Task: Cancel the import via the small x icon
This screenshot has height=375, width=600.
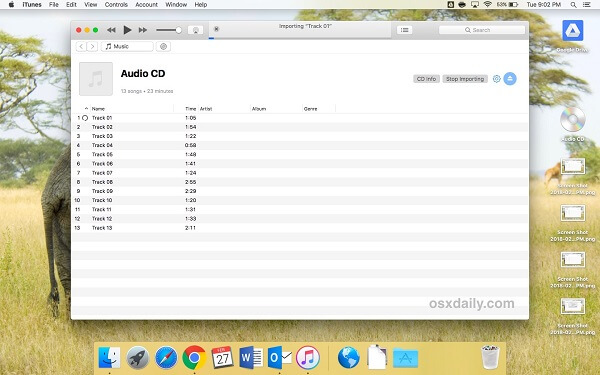Action: (x=216, y=29)
